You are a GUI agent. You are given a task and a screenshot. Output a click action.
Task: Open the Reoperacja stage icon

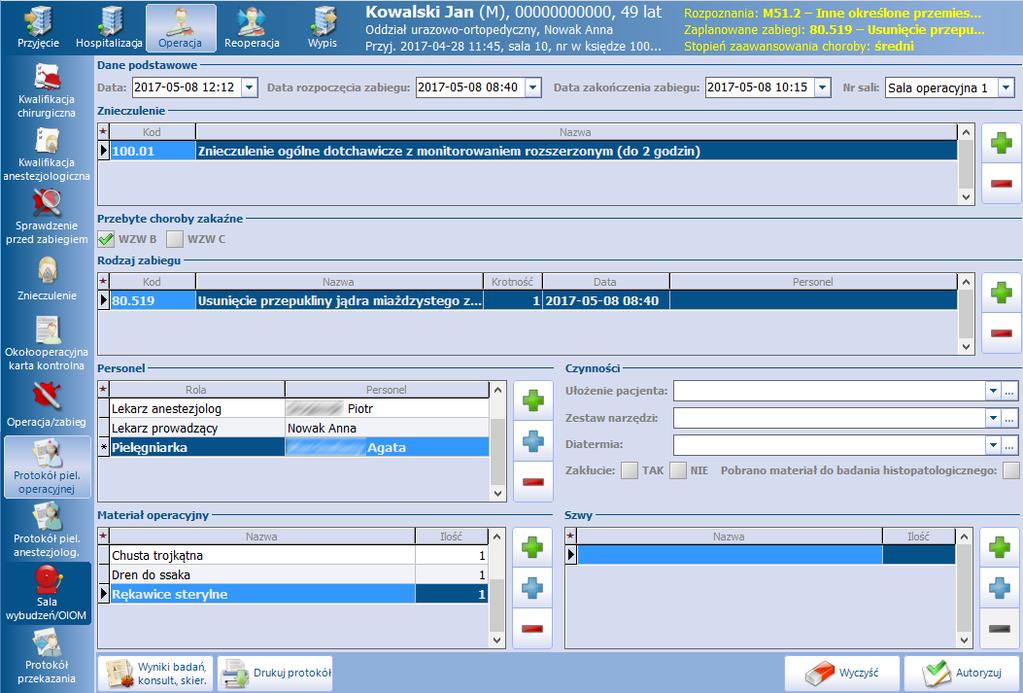(252, 27)
